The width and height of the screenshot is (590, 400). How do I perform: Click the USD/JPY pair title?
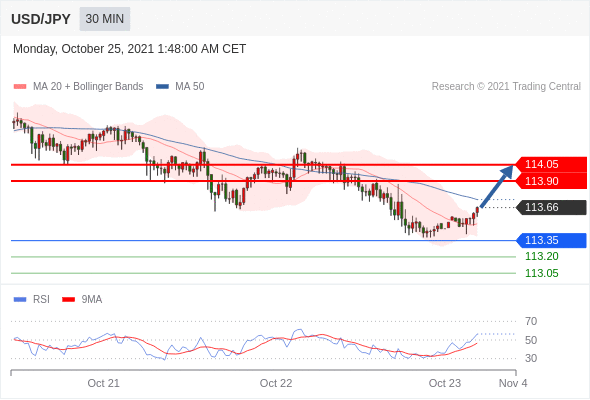[x=41, y=19]
